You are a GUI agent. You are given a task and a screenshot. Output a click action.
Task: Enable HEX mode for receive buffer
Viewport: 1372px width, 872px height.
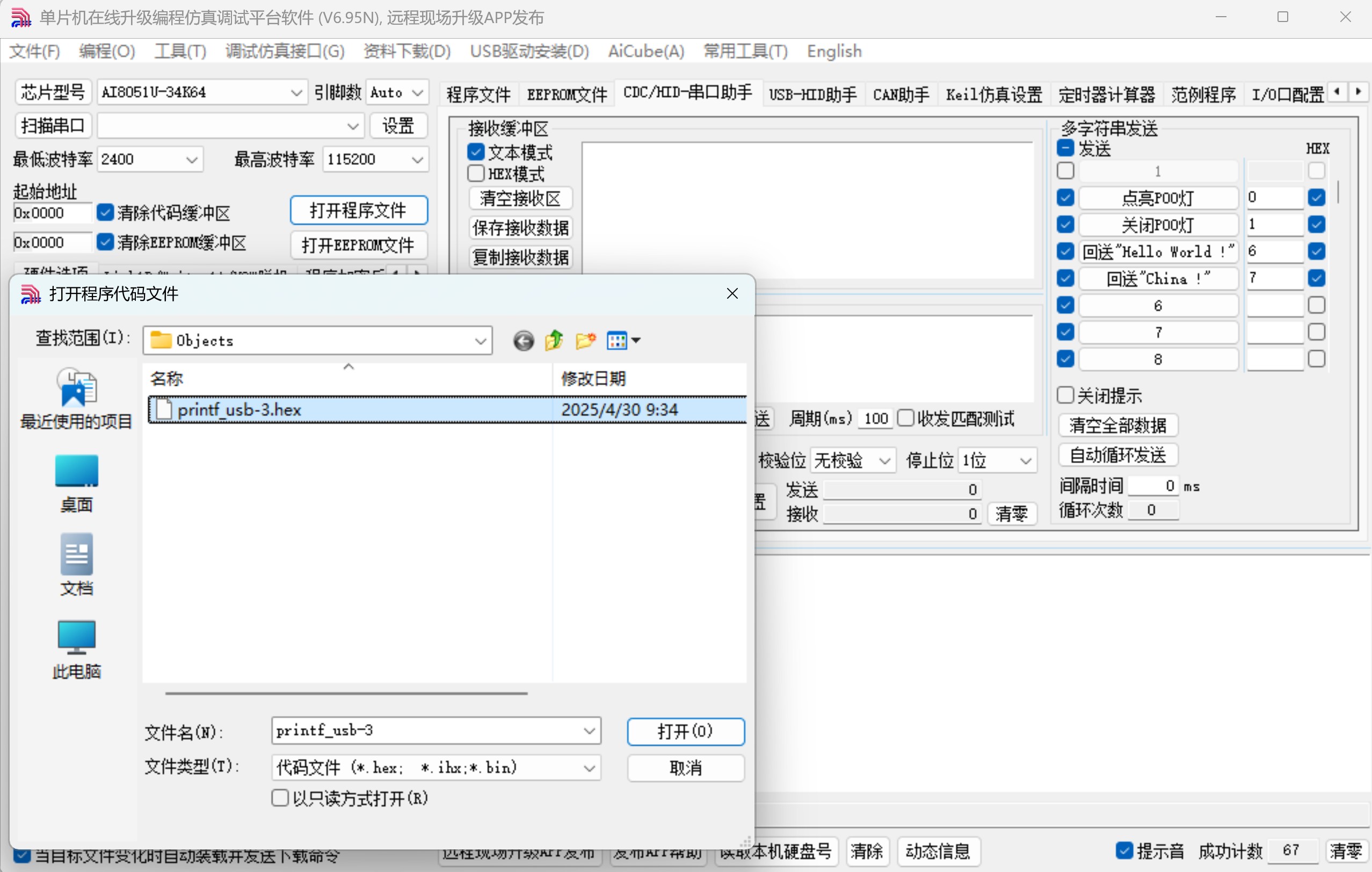(x=476, y=173)
